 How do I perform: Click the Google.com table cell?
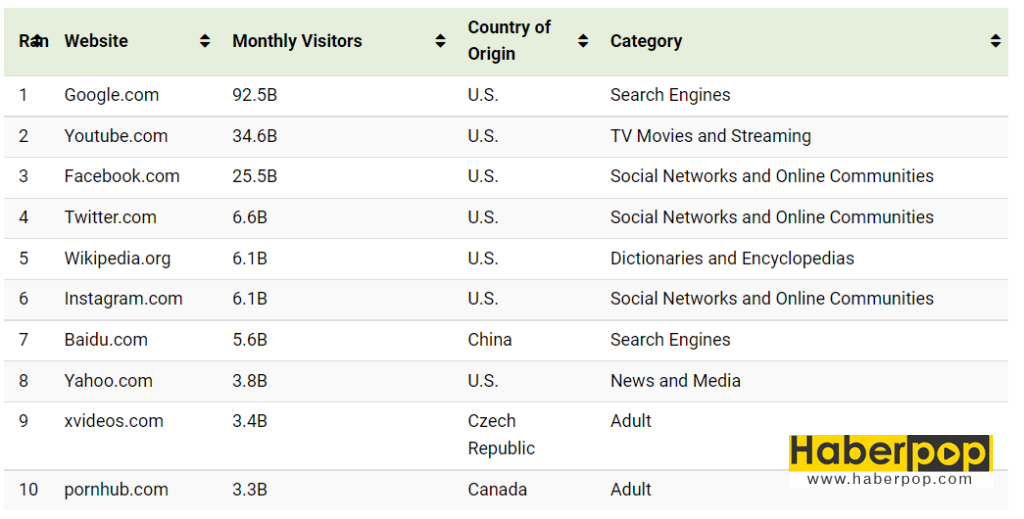[111, 95]
